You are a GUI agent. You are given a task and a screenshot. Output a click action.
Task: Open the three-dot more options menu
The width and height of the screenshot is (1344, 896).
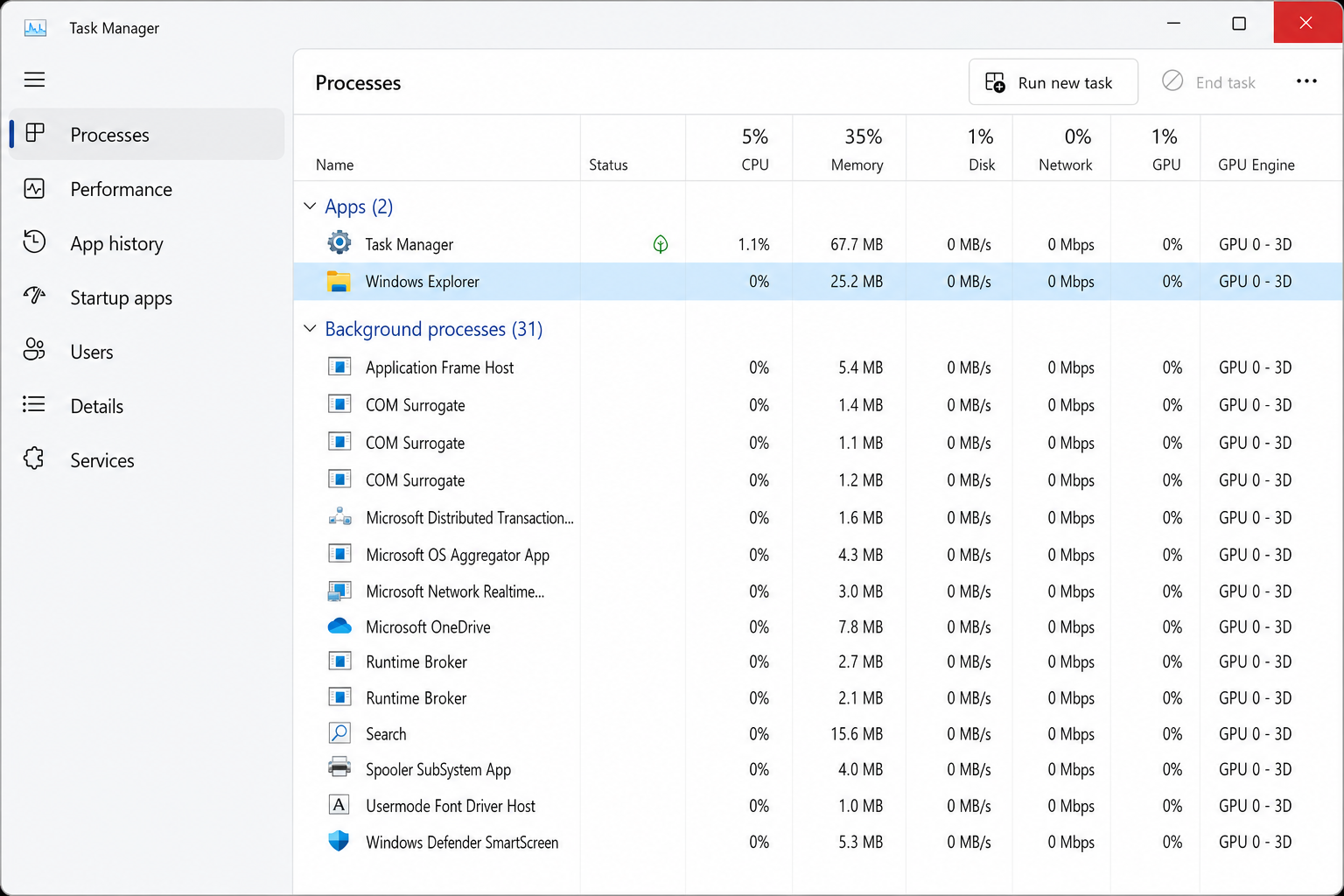point(1306,81)
